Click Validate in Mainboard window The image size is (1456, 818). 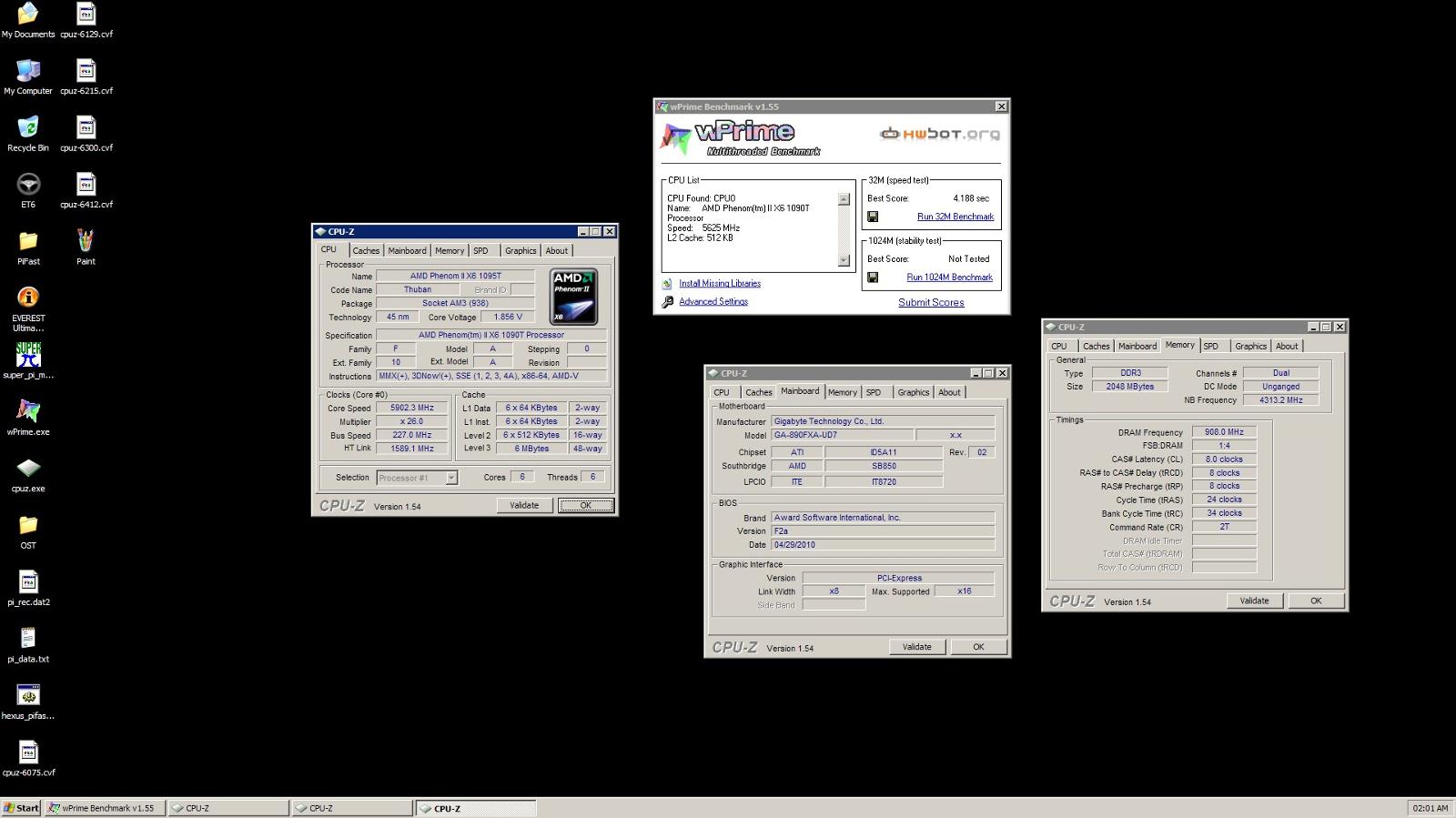[x=916, y=647]
